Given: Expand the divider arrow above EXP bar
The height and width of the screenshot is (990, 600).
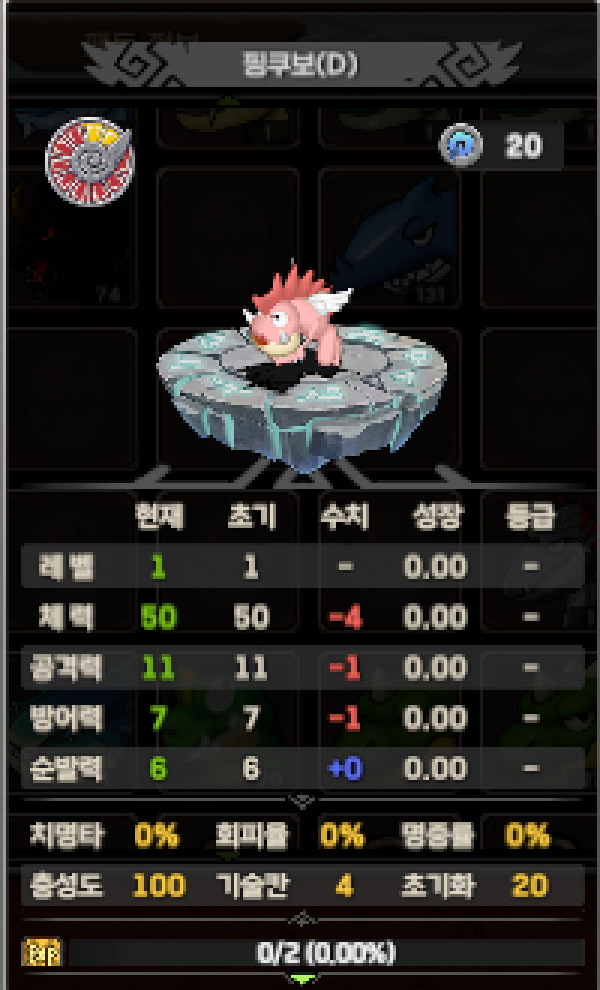Looking at the screenshot, I should click(x=302, y=917).
